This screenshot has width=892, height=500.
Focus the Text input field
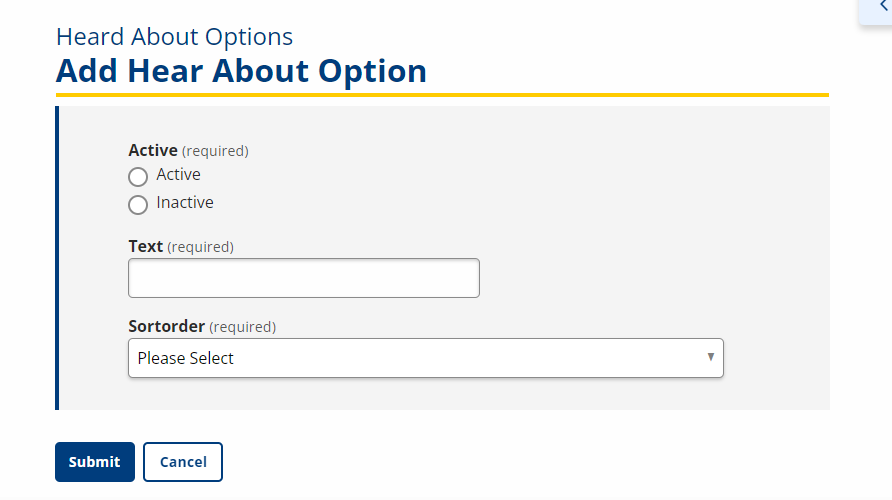pyautogui.click(x=304, y=278)
